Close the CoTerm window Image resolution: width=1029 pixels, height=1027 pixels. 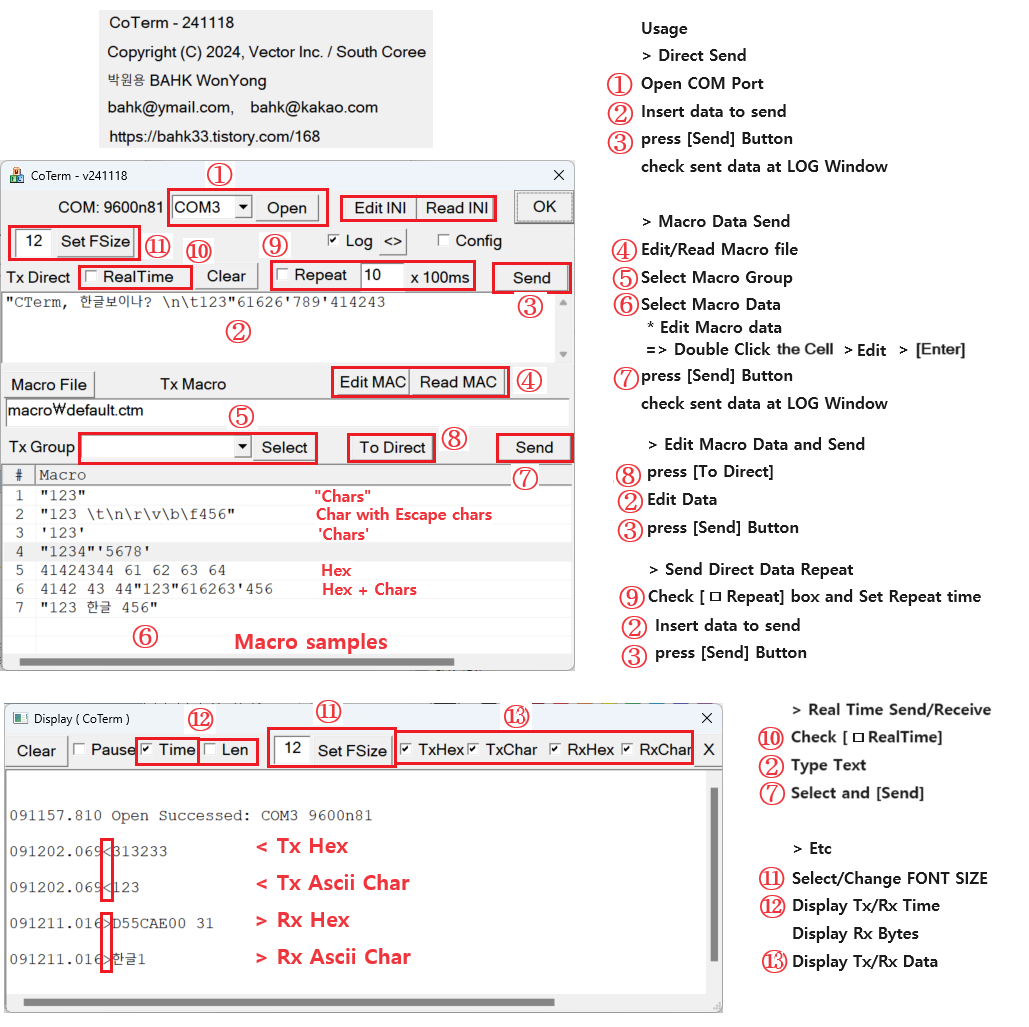(x=558, y=175)
